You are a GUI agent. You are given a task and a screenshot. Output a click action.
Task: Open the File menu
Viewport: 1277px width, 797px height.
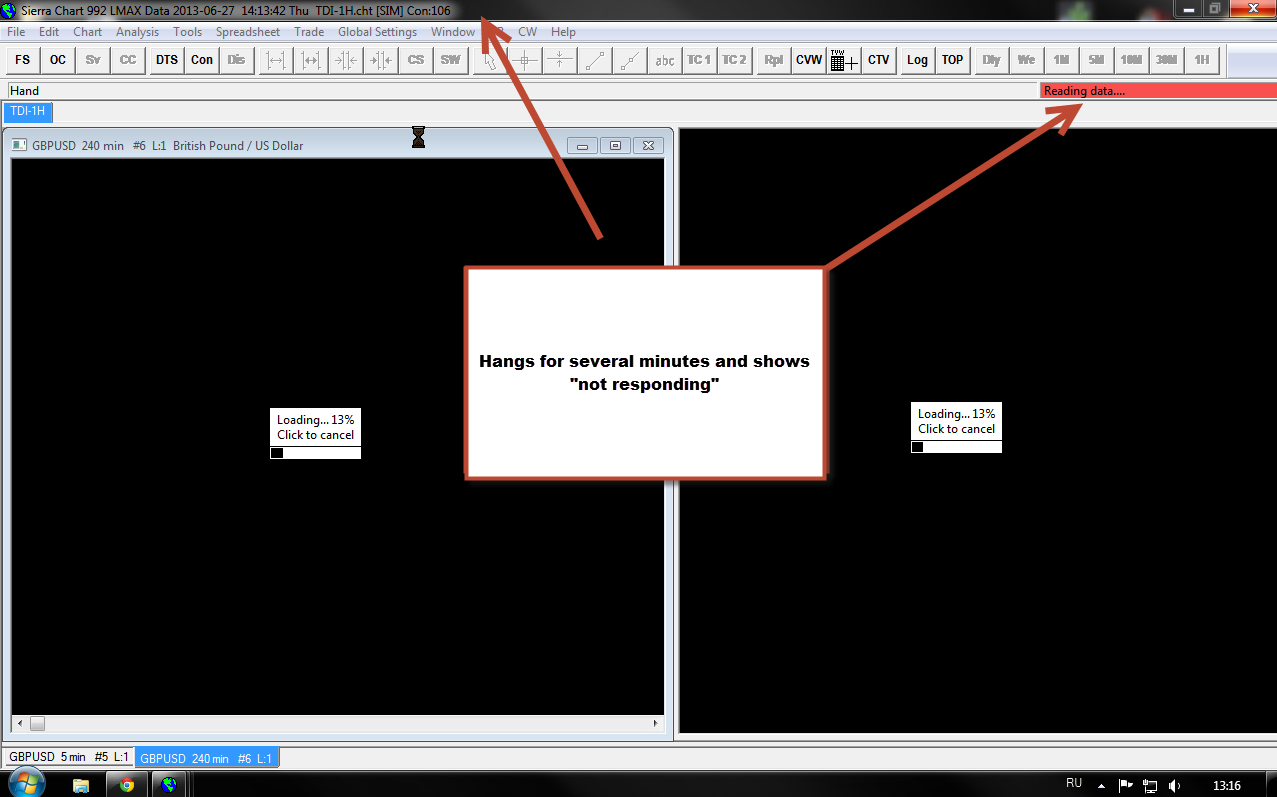point(16,32)
